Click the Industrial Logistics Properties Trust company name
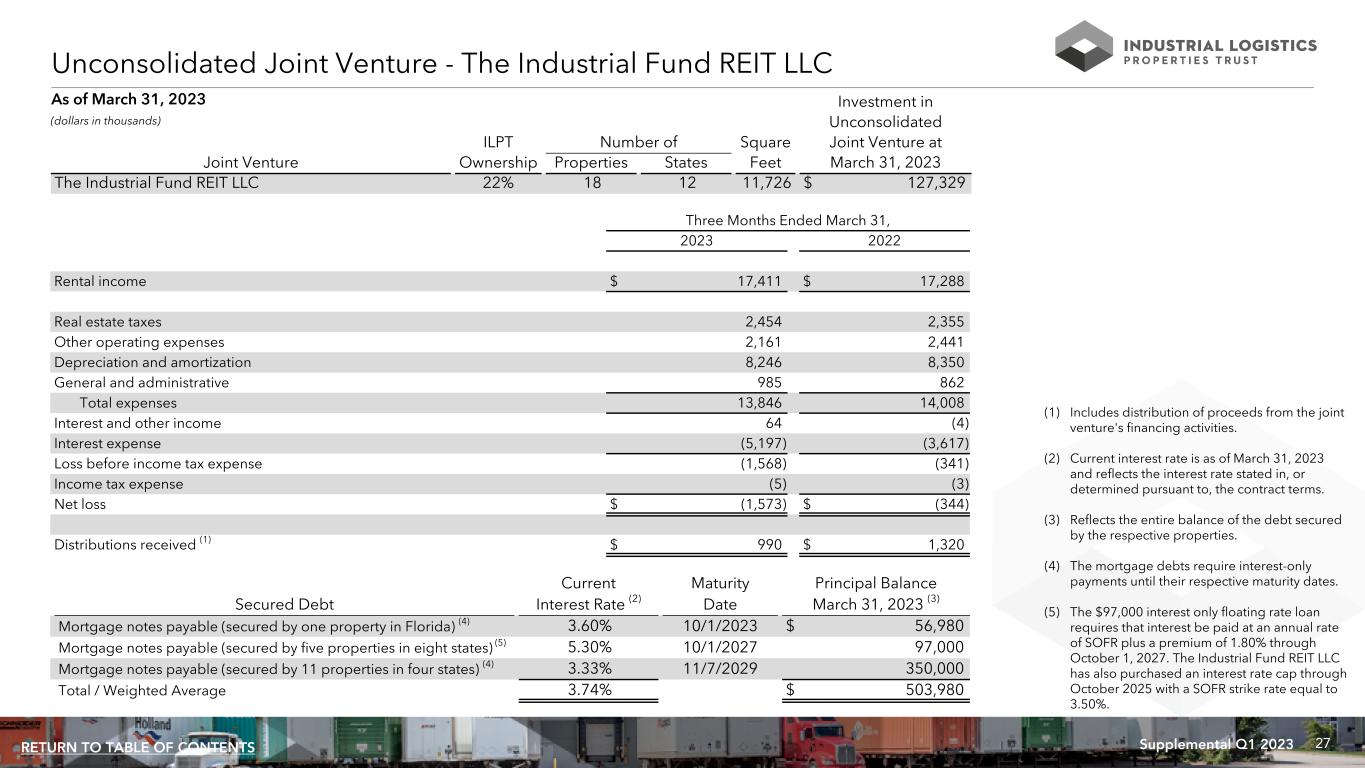 (x=1220, y=52)
